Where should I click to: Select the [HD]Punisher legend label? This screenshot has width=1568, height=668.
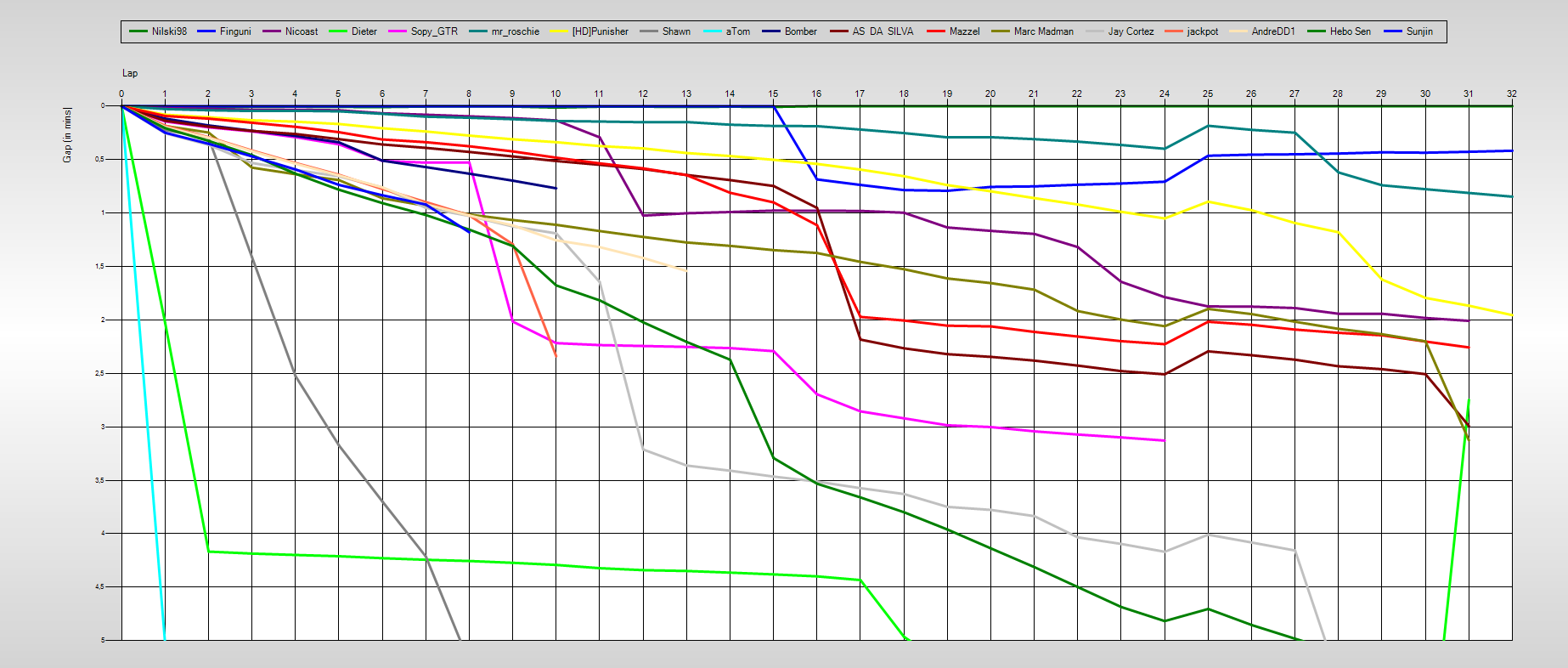[600, 31]
